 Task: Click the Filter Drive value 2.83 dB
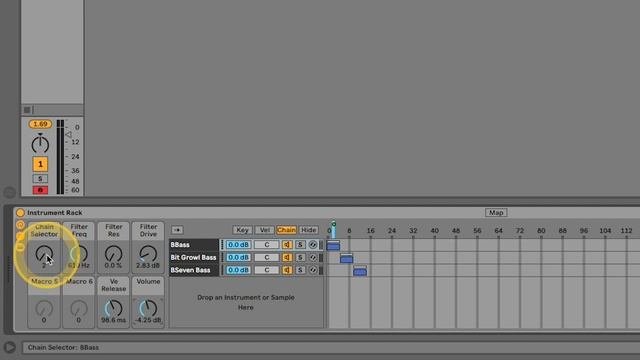coord(148,265)
